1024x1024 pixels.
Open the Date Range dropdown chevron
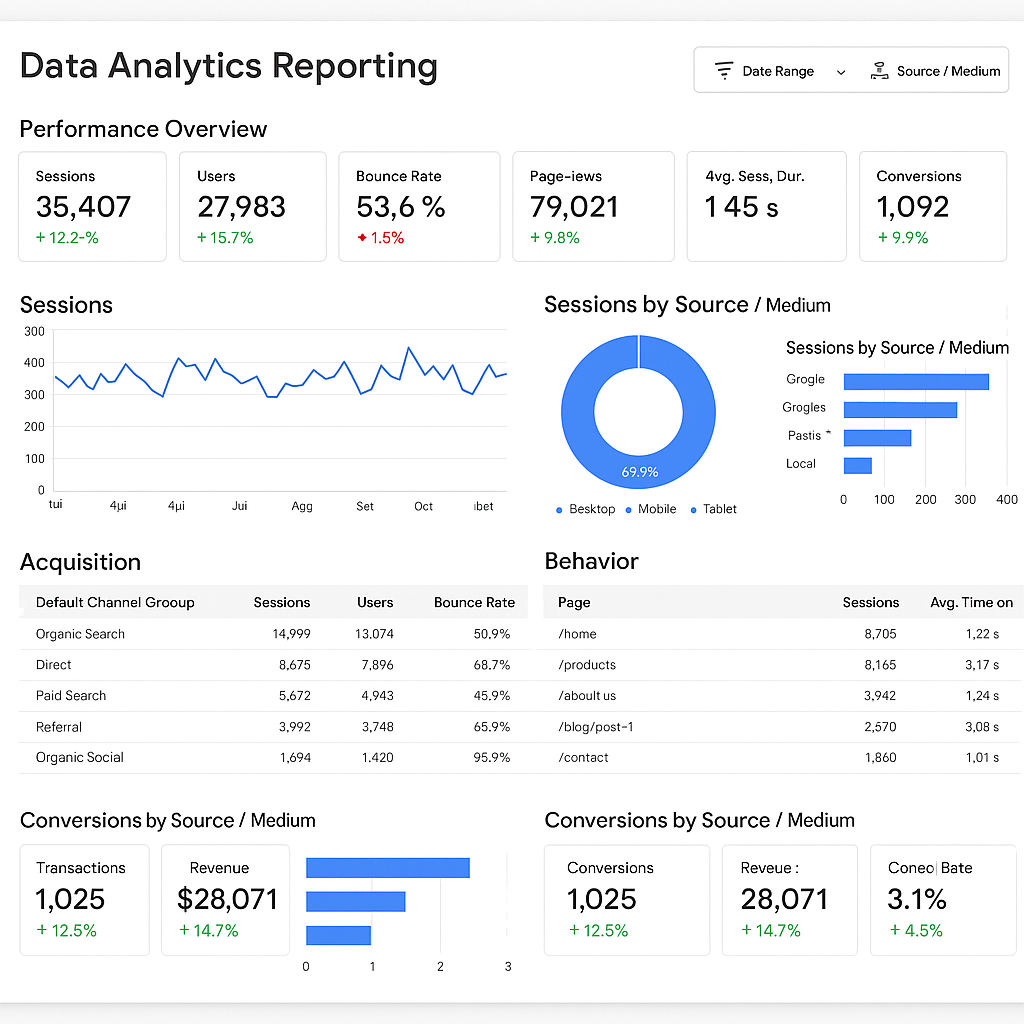(840, 72)
